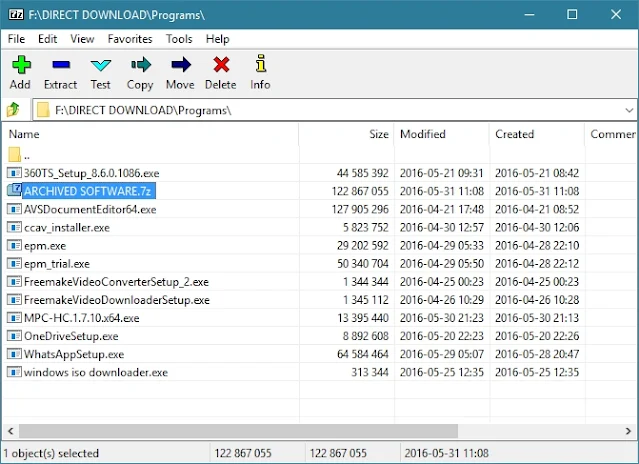Image resolution: width=639 pixels, height=464 pixels.
Task: Select file name windows iso downloader.exe
Action: (96, 372)
